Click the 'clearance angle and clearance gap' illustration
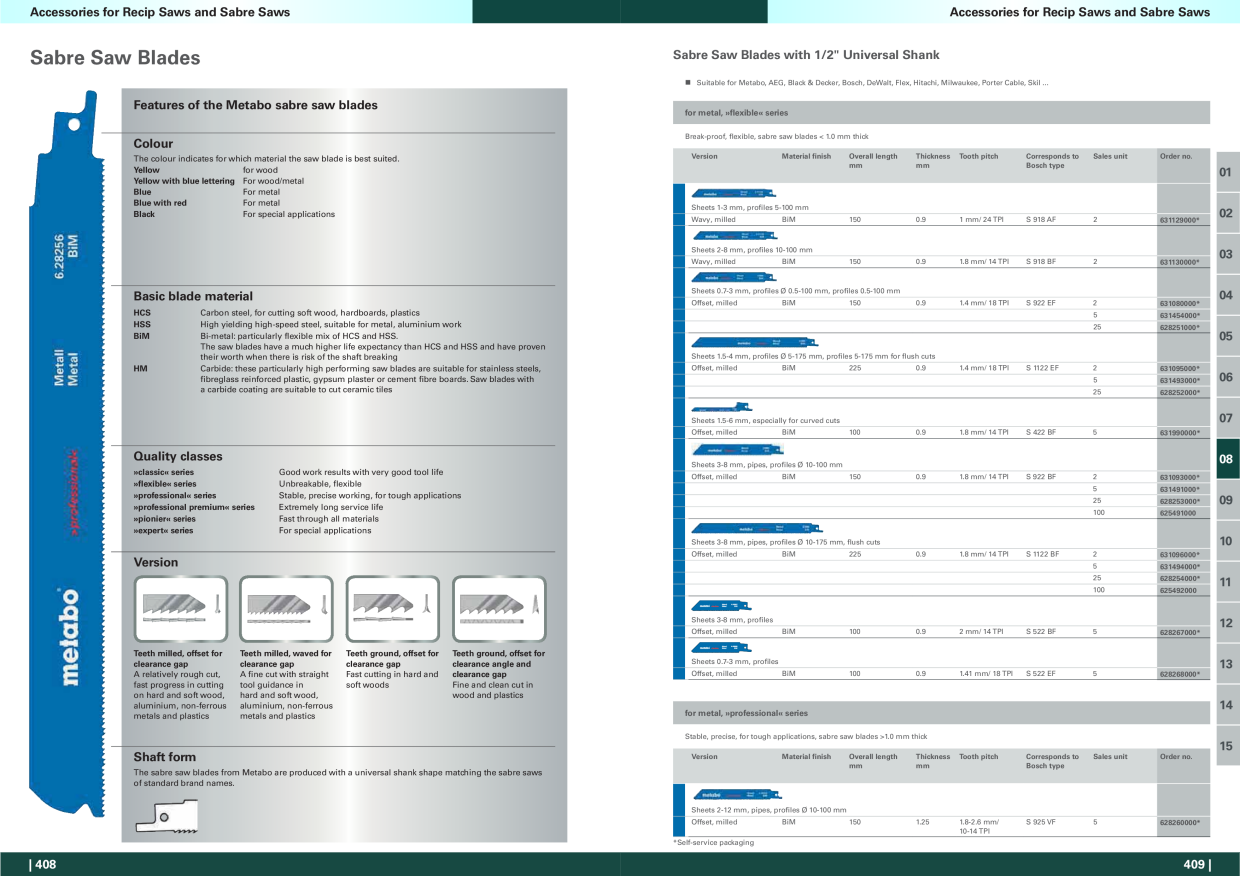 coord(499,609)
